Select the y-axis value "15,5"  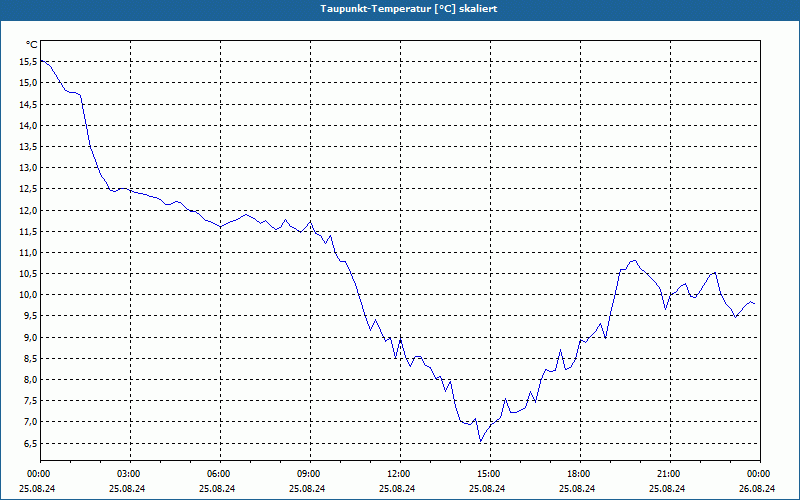coord(28,62)
